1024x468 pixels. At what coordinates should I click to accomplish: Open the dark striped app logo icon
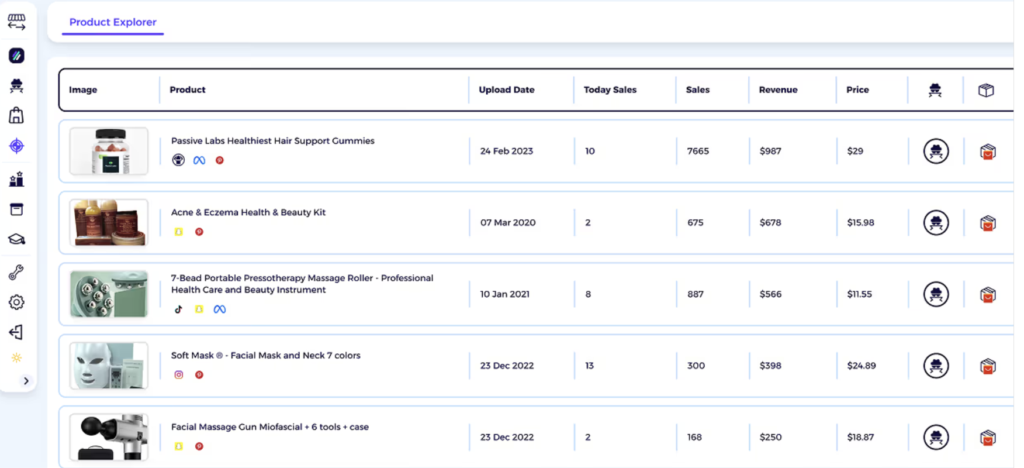(16, 55)
